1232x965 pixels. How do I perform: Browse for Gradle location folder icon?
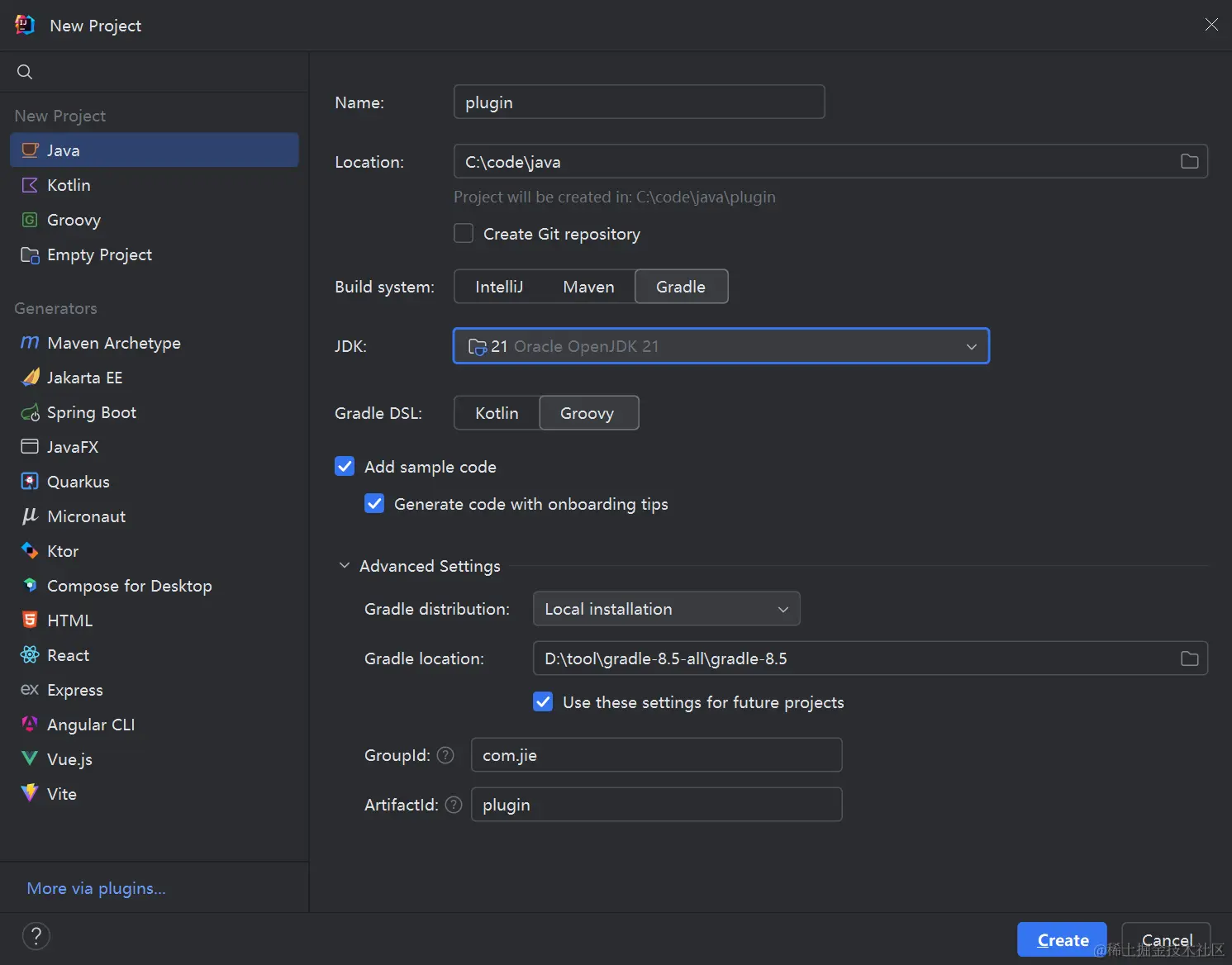click(x=1189, y=658)
